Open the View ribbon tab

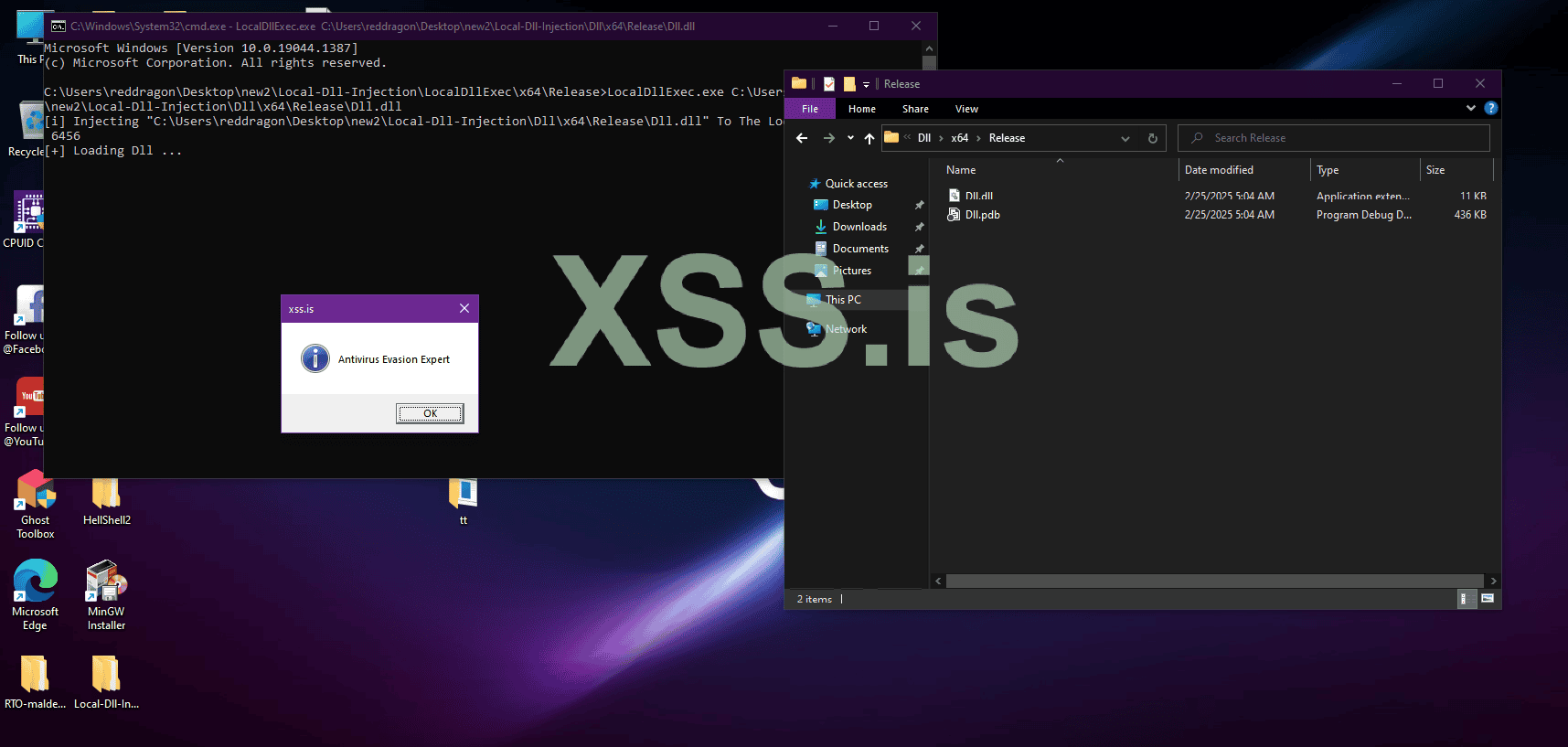coord(966,109)
